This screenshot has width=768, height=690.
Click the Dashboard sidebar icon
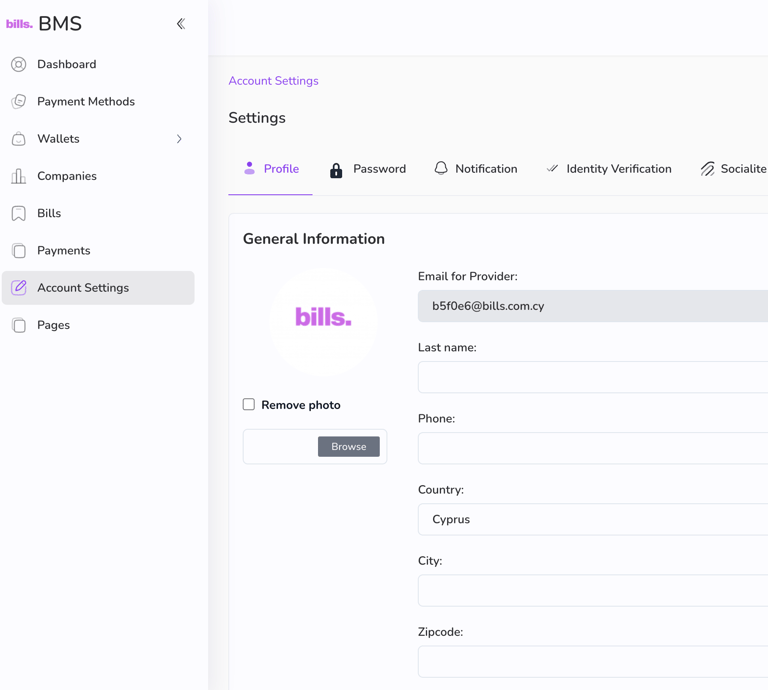pos(19,64)
